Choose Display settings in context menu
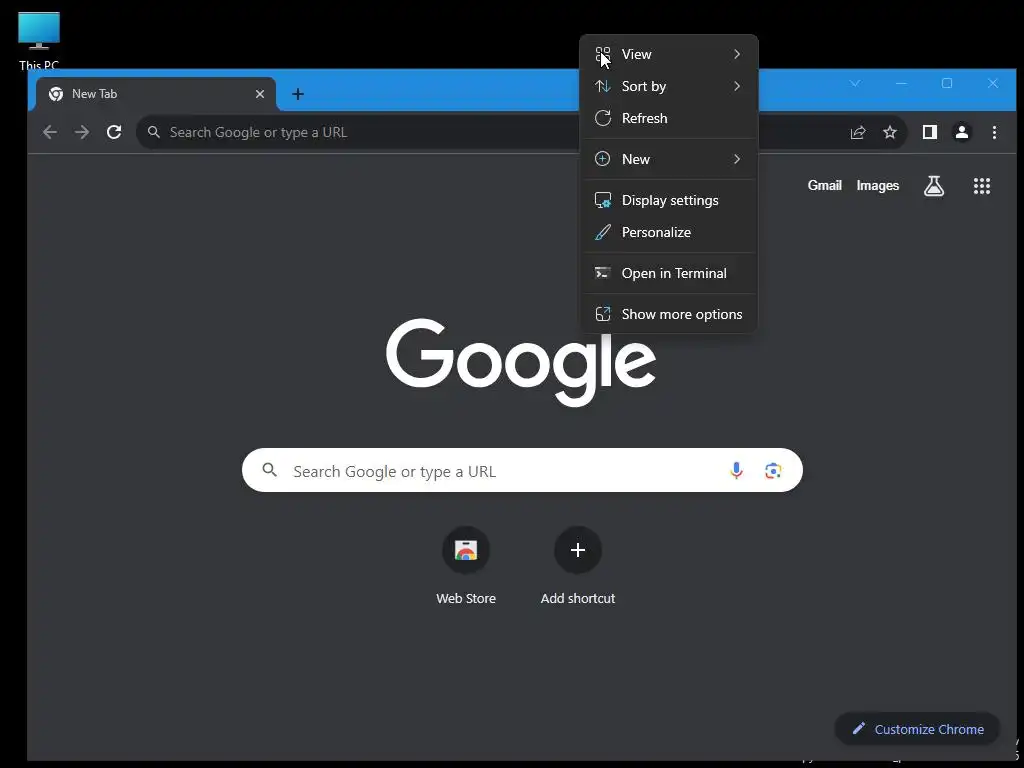1024x768 pixels. [669, 200]
